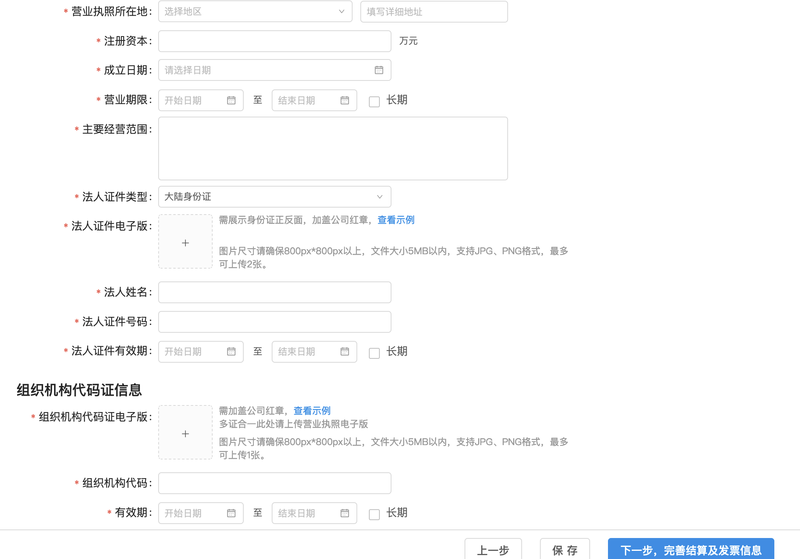This screenshot has width=800, height=559.
Task: Click the 注册资本 input field
Action: [274, 41]
